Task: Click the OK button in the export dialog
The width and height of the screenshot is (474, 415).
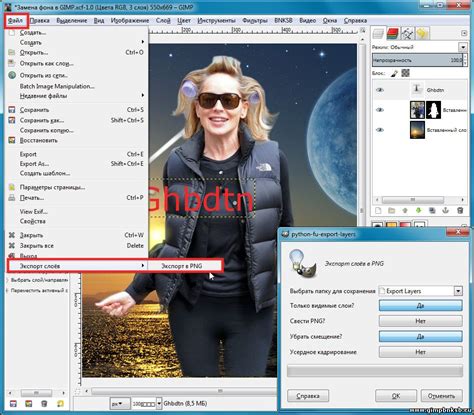Action: pos(396,396)
